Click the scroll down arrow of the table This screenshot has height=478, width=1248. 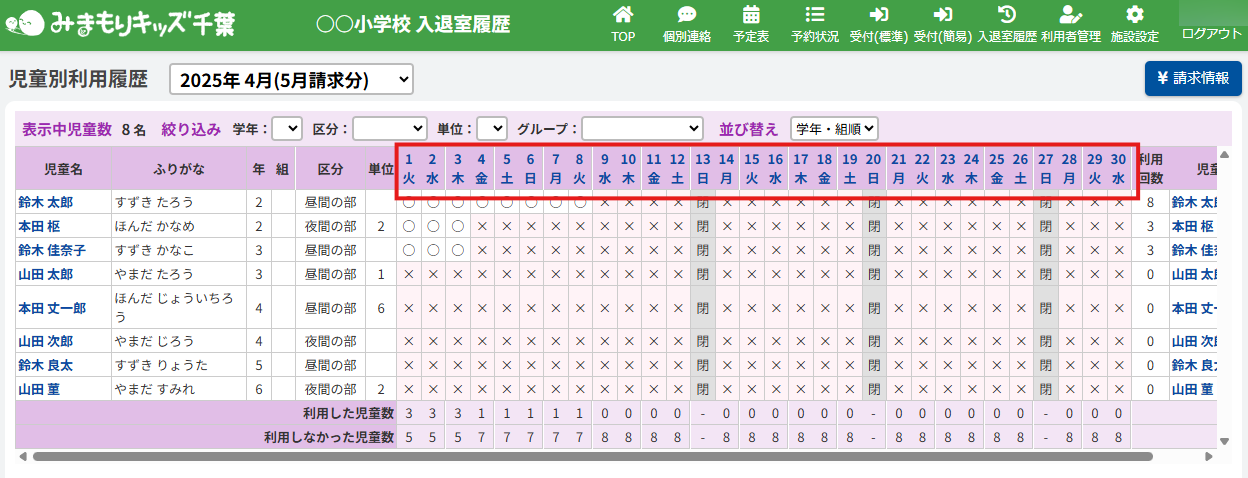click(x=1223, y=441)
